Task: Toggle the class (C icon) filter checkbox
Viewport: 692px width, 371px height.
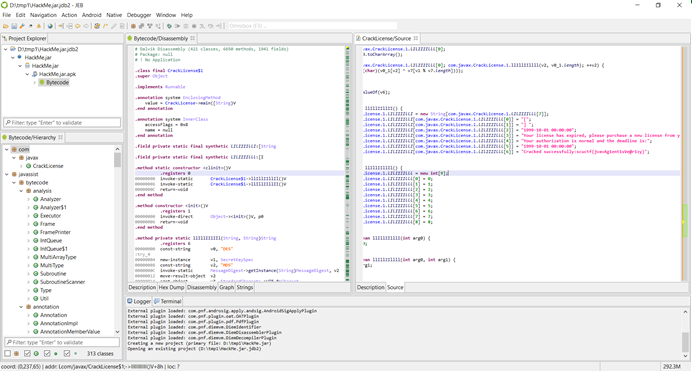Action: (x=27, y=353)
